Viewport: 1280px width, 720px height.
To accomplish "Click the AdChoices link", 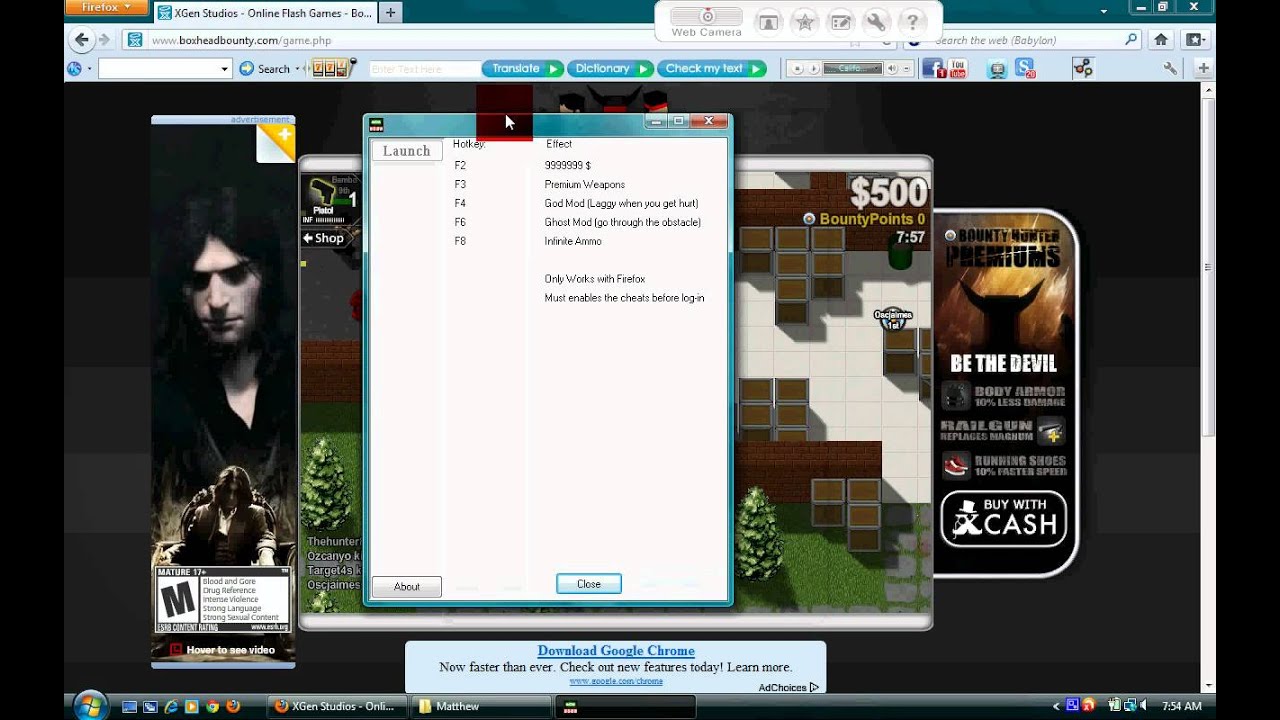I will click(x=788, y=687).
